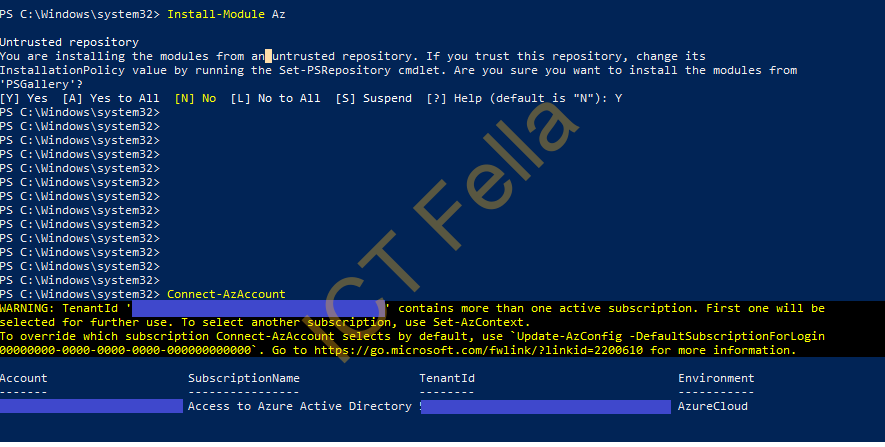Click the highlighted [N] No option
This screenshot has height=447, width=885.
(195, 98)
